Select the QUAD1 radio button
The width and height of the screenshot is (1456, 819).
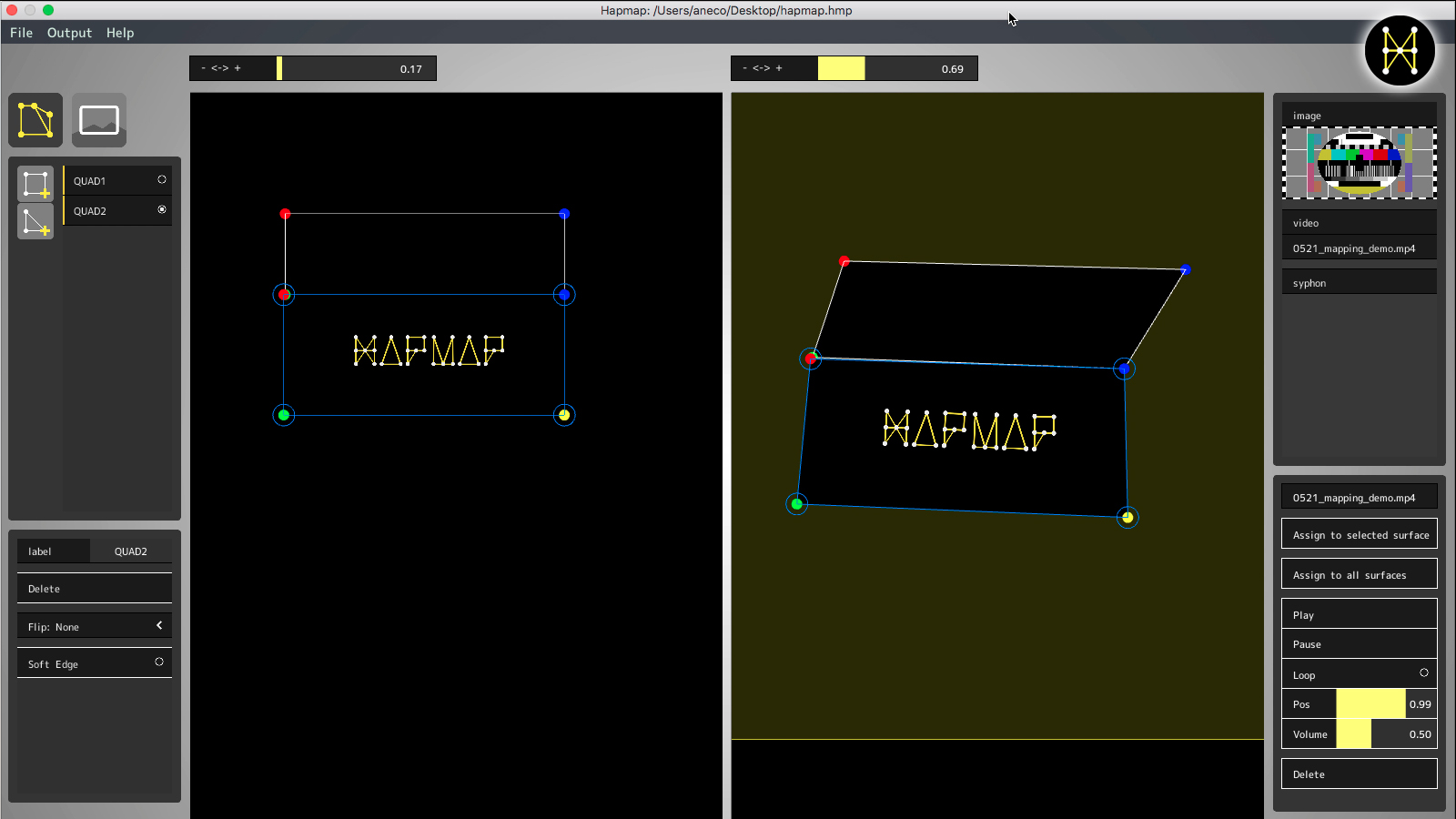162,180
